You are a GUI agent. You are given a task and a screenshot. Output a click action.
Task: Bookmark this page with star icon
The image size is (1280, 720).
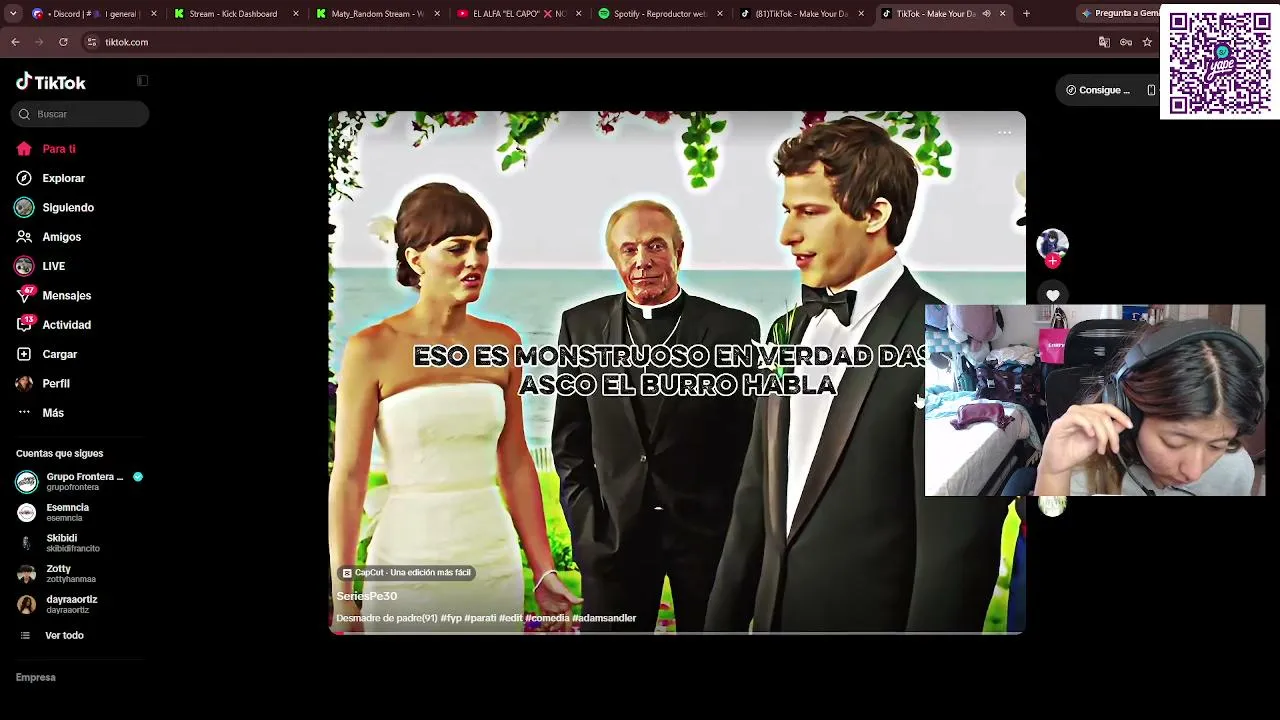[1147, 42]
